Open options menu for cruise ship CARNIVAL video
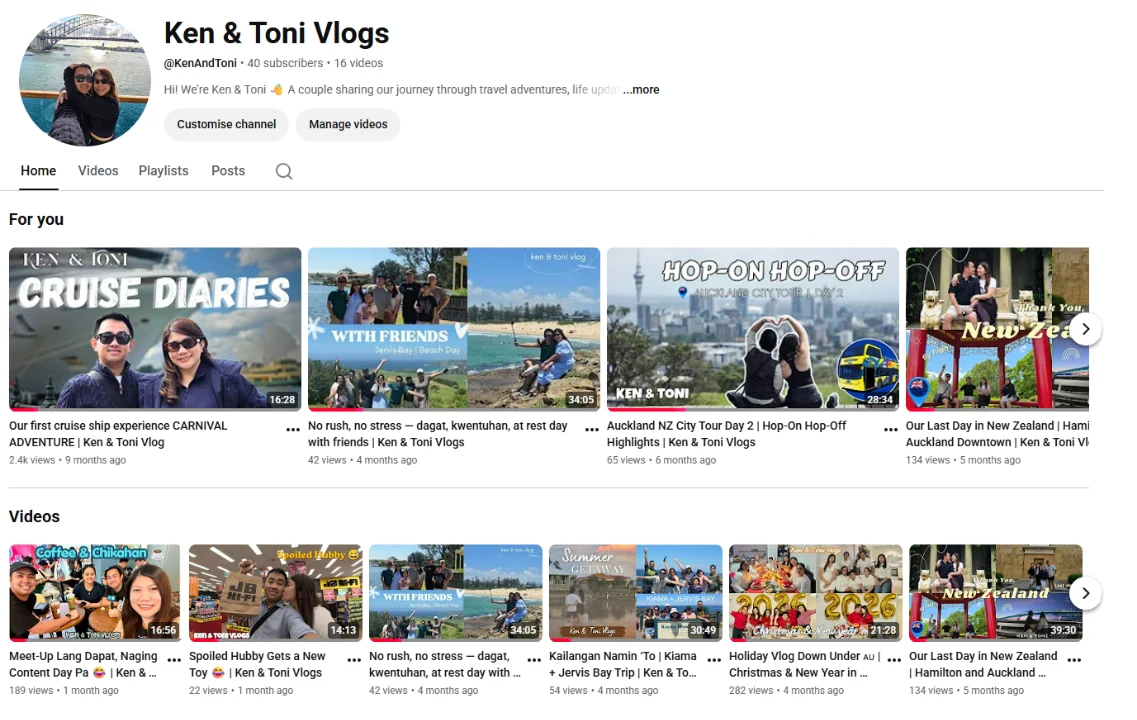The image size is (1137, 720). [293, 429]
